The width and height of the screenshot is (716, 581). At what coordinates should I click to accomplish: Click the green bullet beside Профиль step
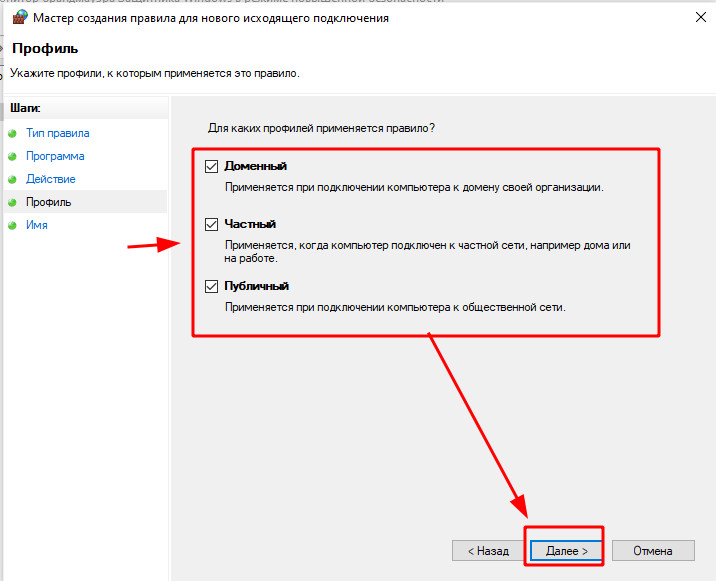[12, 202]
